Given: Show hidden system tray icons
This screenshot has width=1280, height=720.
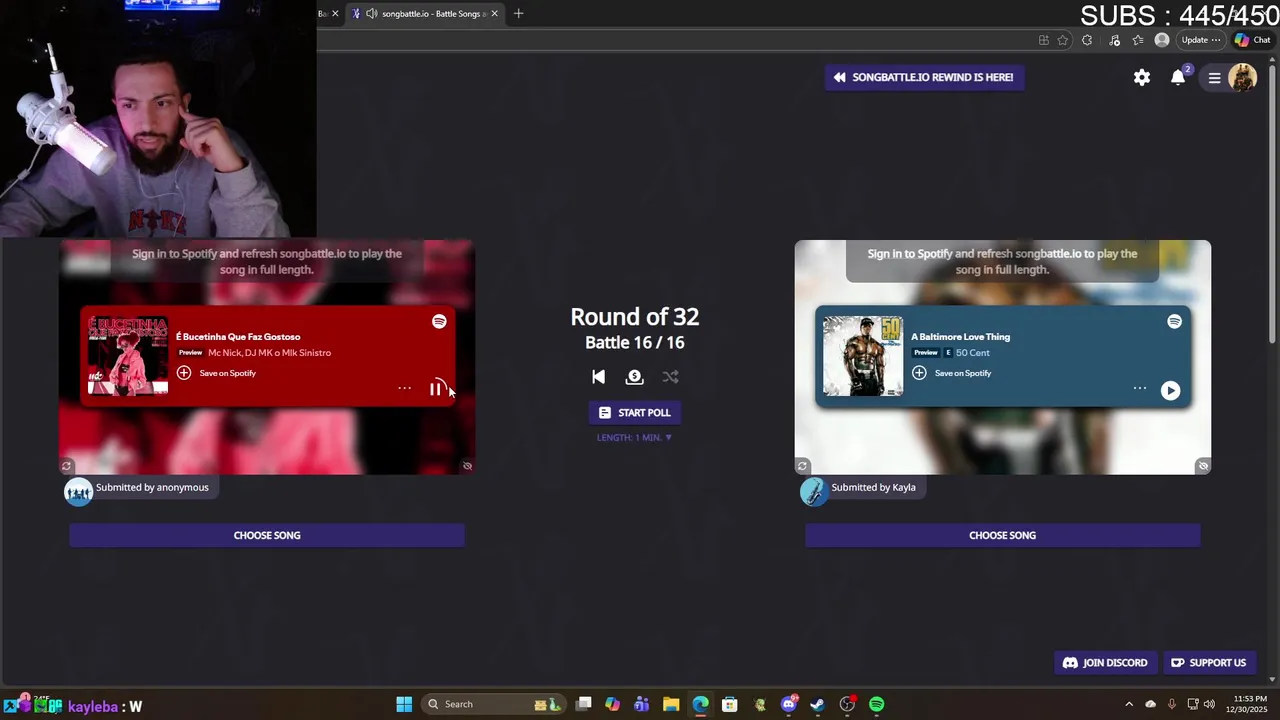Looking at the screenshot, I should tap(1129, 704).
